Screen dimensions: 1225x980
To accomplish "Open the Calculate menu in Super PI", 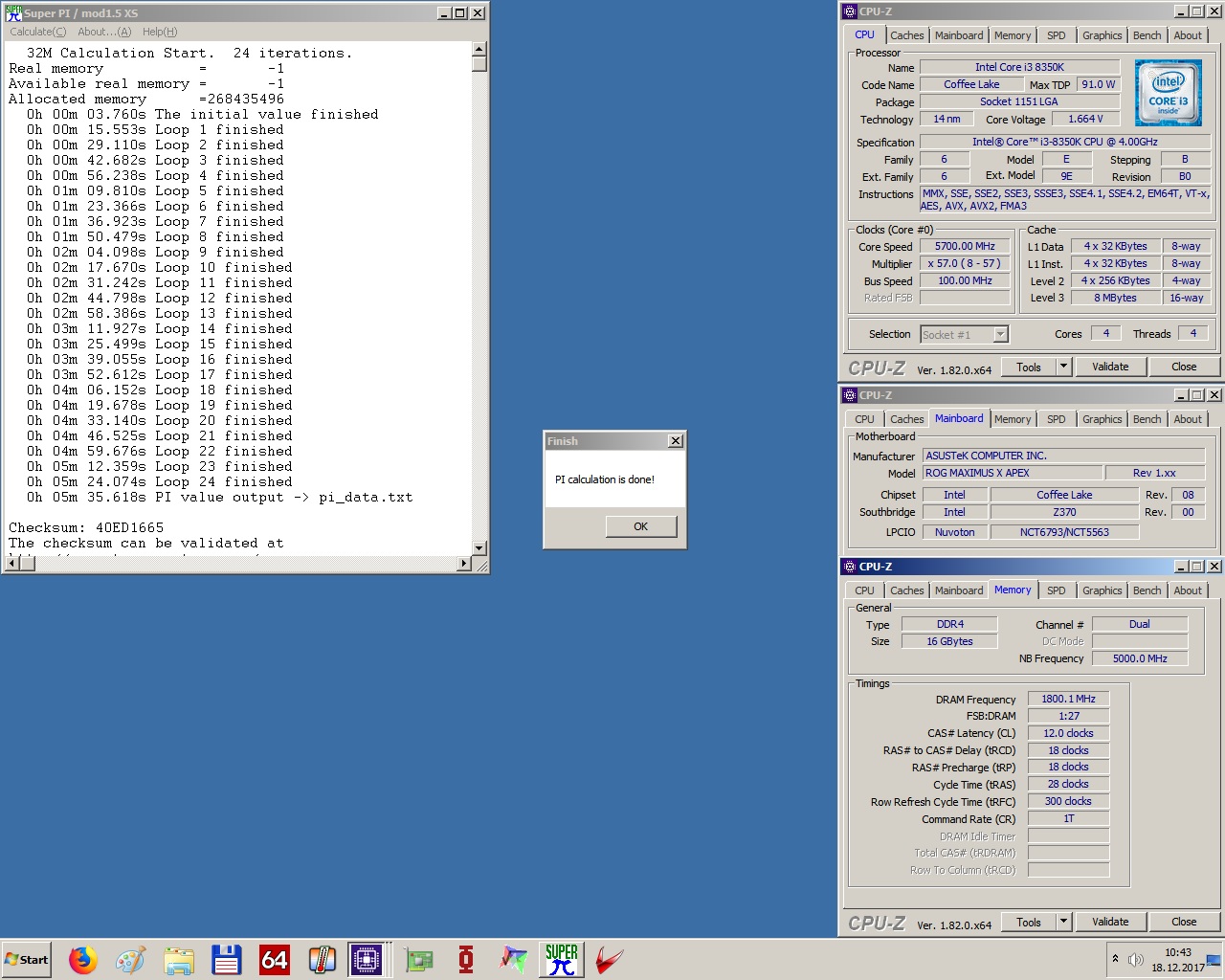I will tap(38, 32).
